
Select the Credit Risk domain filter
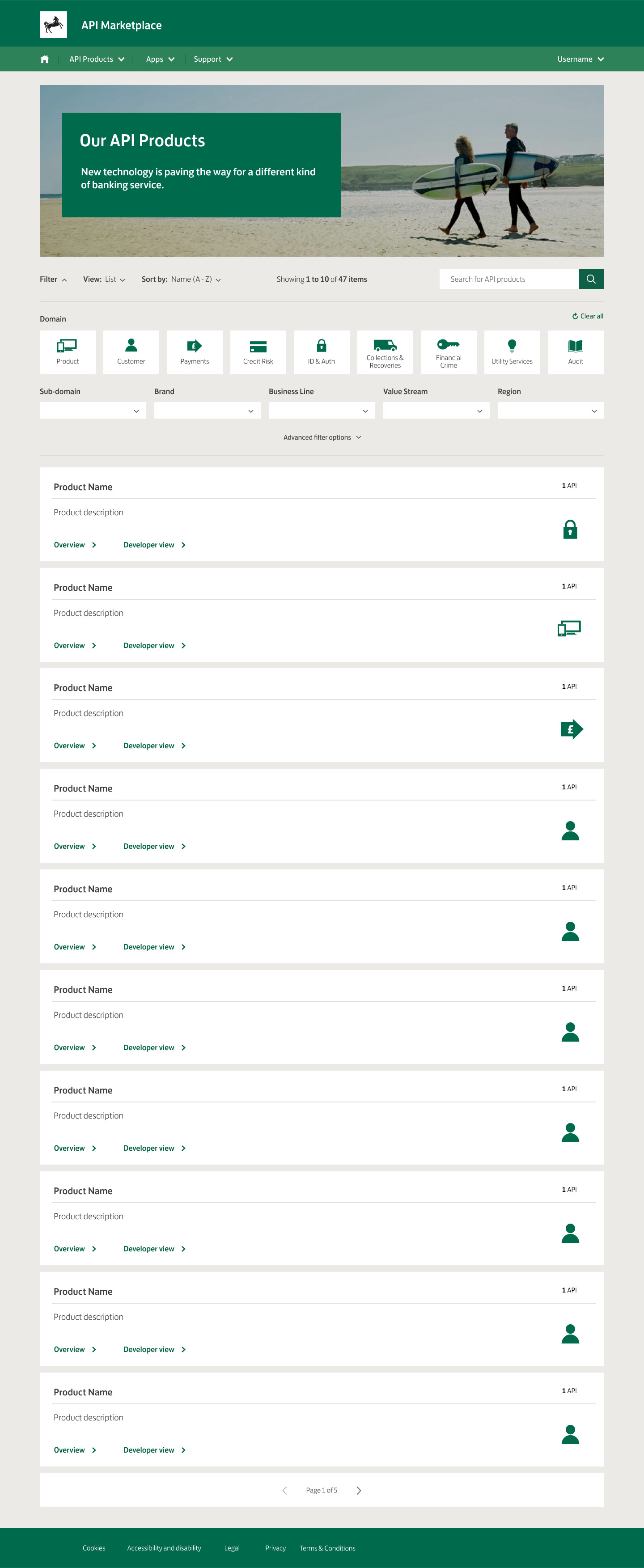click(258, 352)
